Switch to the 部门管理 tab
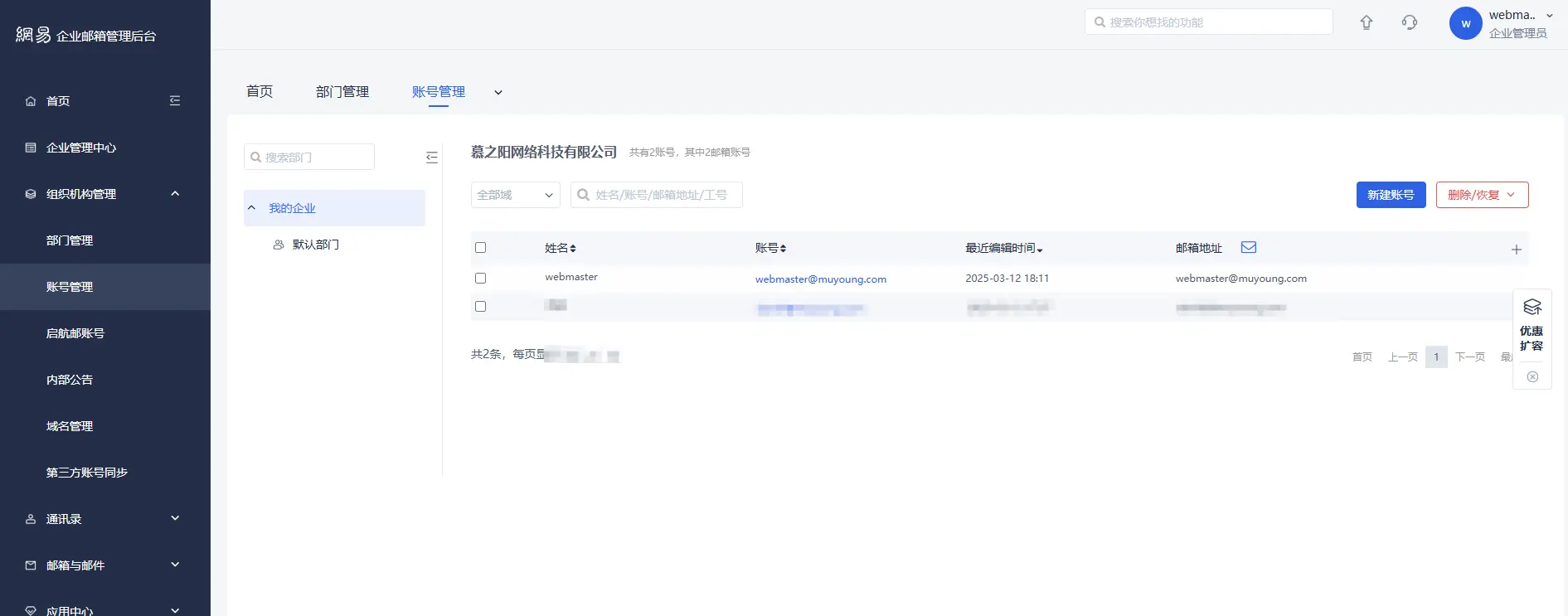Viewport: 1568px width, 616px height. pos(342,92)
